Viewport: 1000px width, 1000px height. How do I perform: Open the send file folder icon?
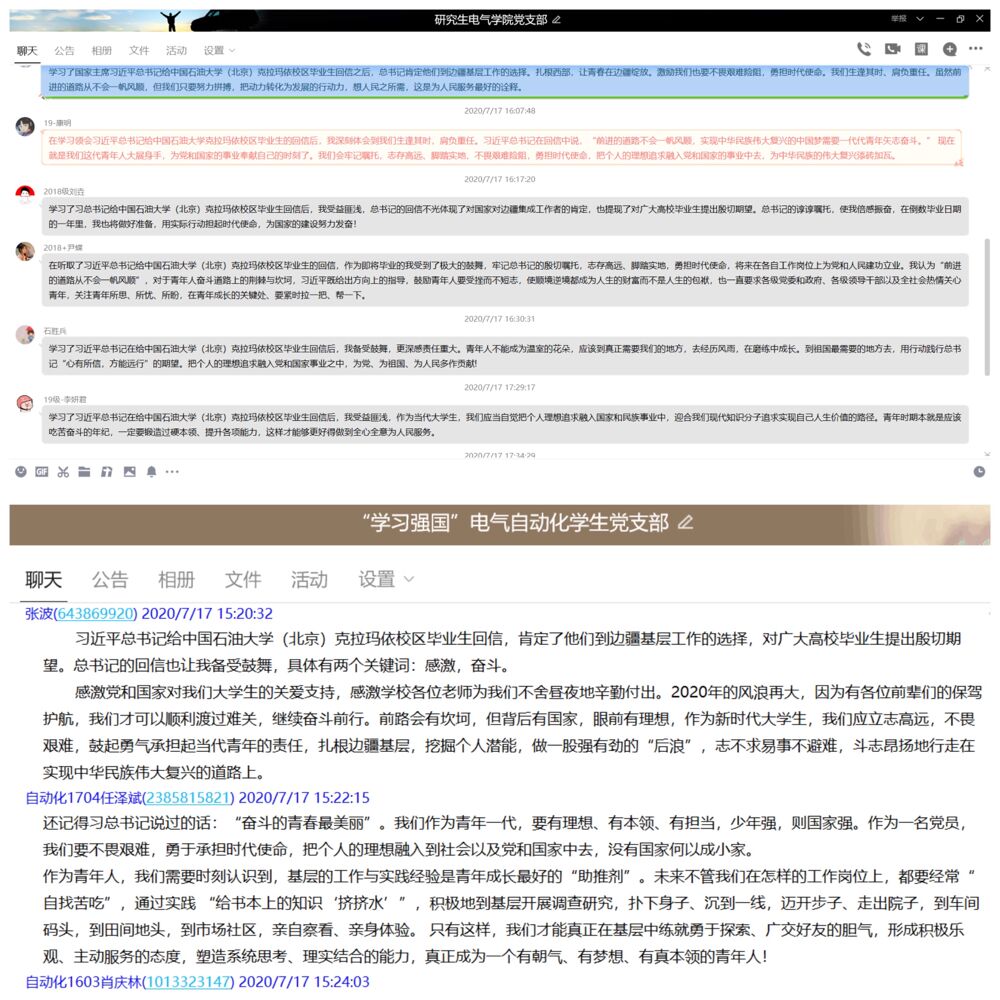click(x=85, y=471)
